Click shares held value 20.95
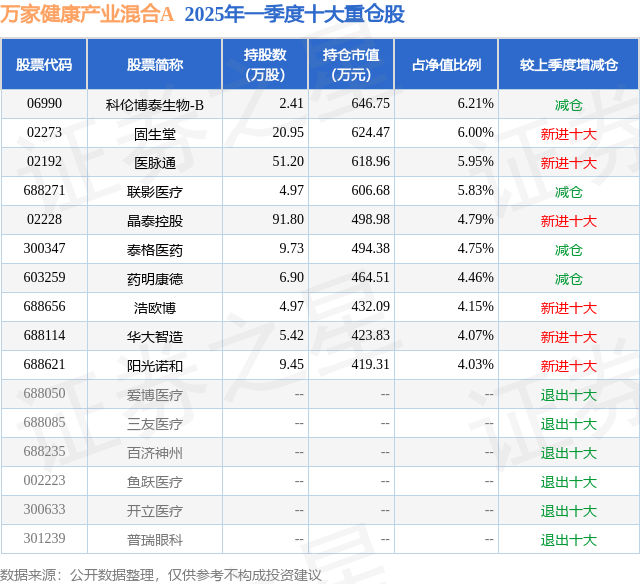This screenshot has width=640, height=584. [288, 133]
